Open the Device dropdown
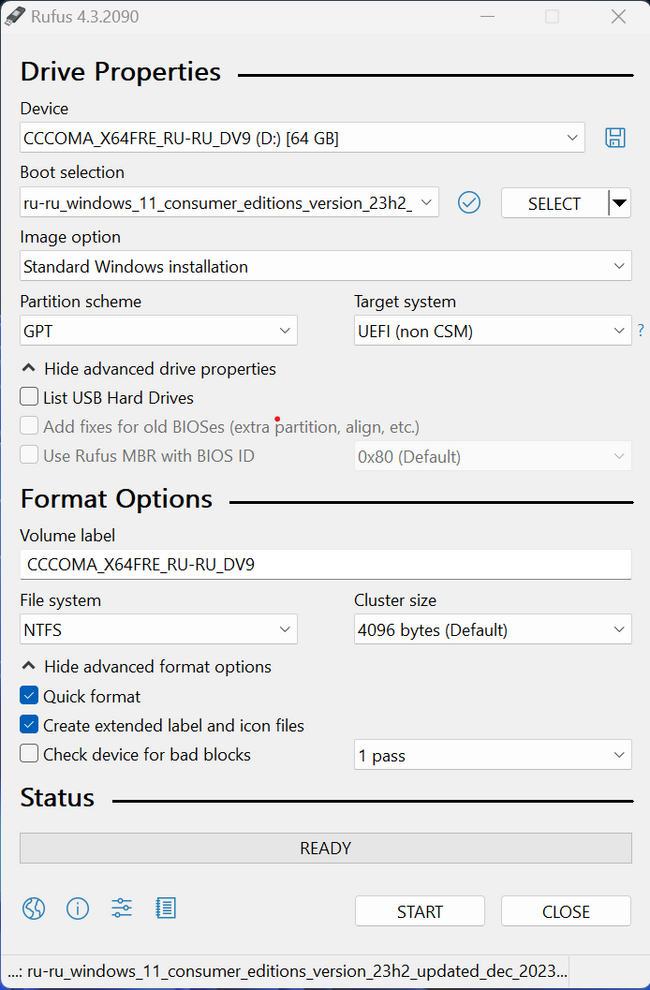The width and height of the screenshot is (650, 990). 302,138
